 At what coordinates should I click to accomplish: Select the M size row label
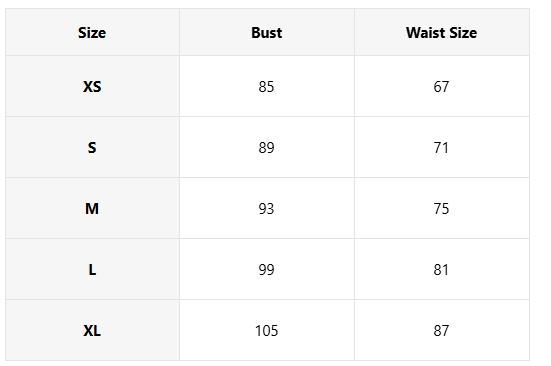pyautogui.click(x=92, y=209)
